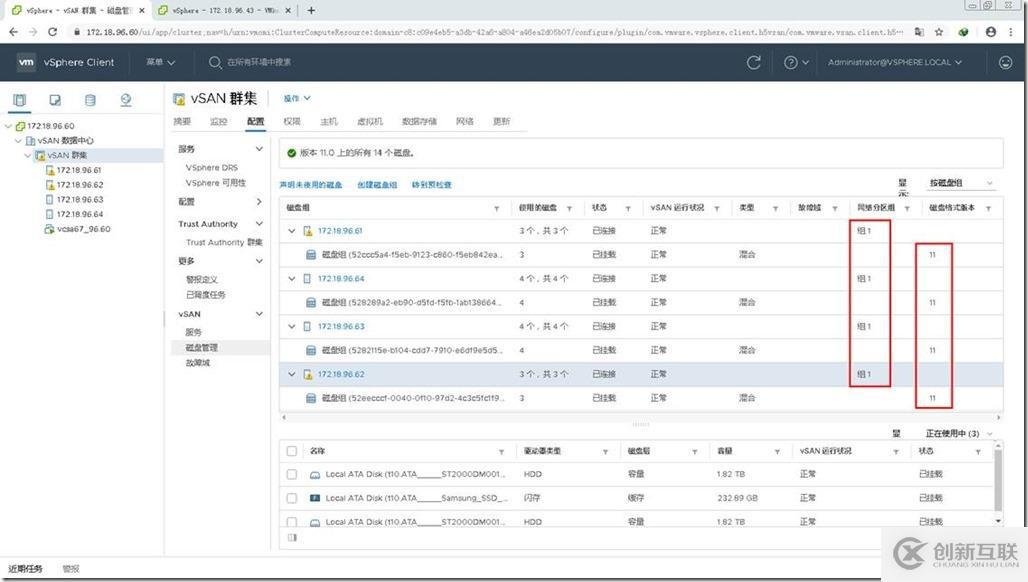This screenshot has width=1028, height=582.
Task: Switch to the 数据存储 tab
Action: (x=419, y=121)
